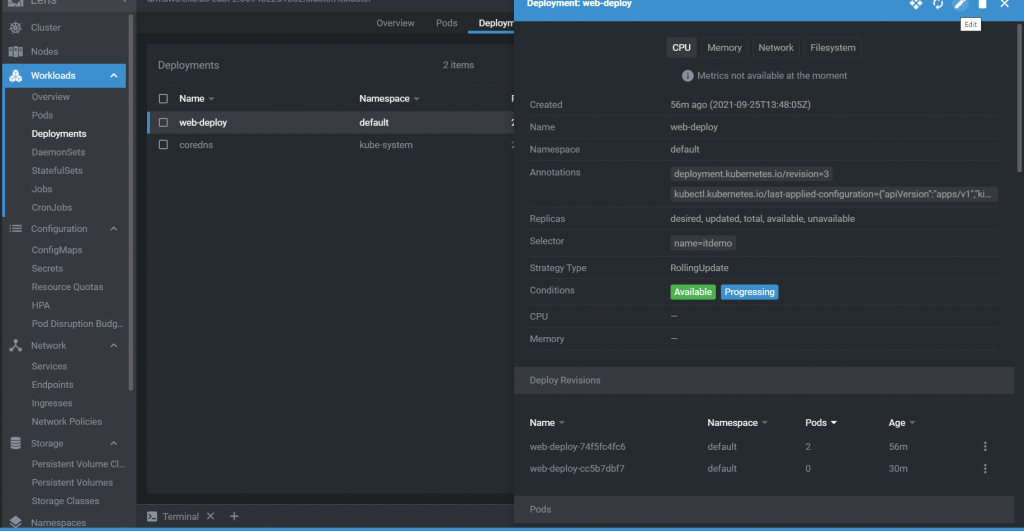1024x531 pixels.
Task: Check the coredns row checkbox
Action: pyautogui.click(x=163, y=145)
